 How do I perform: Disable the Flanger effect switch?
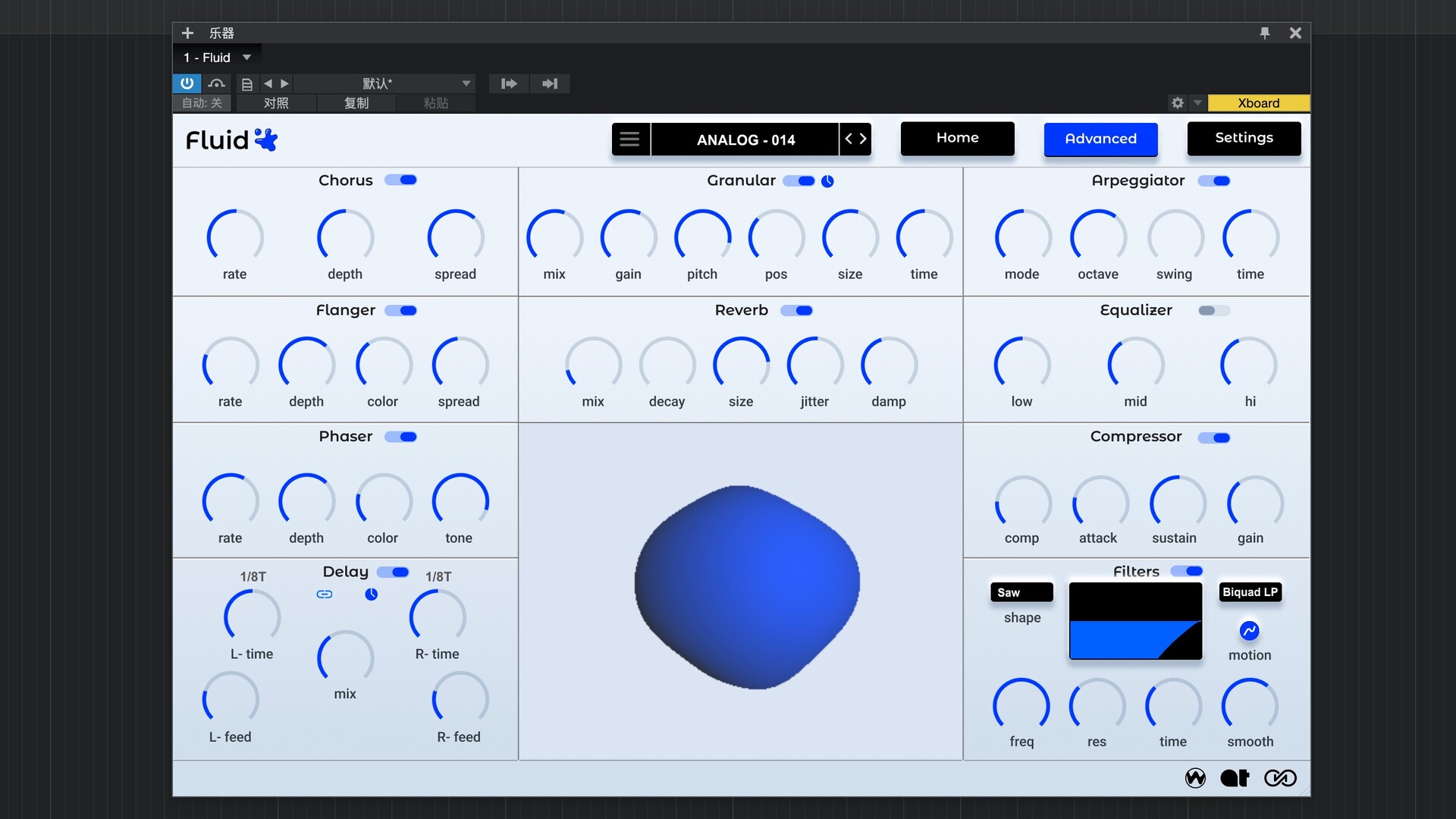tap(400, 310)
